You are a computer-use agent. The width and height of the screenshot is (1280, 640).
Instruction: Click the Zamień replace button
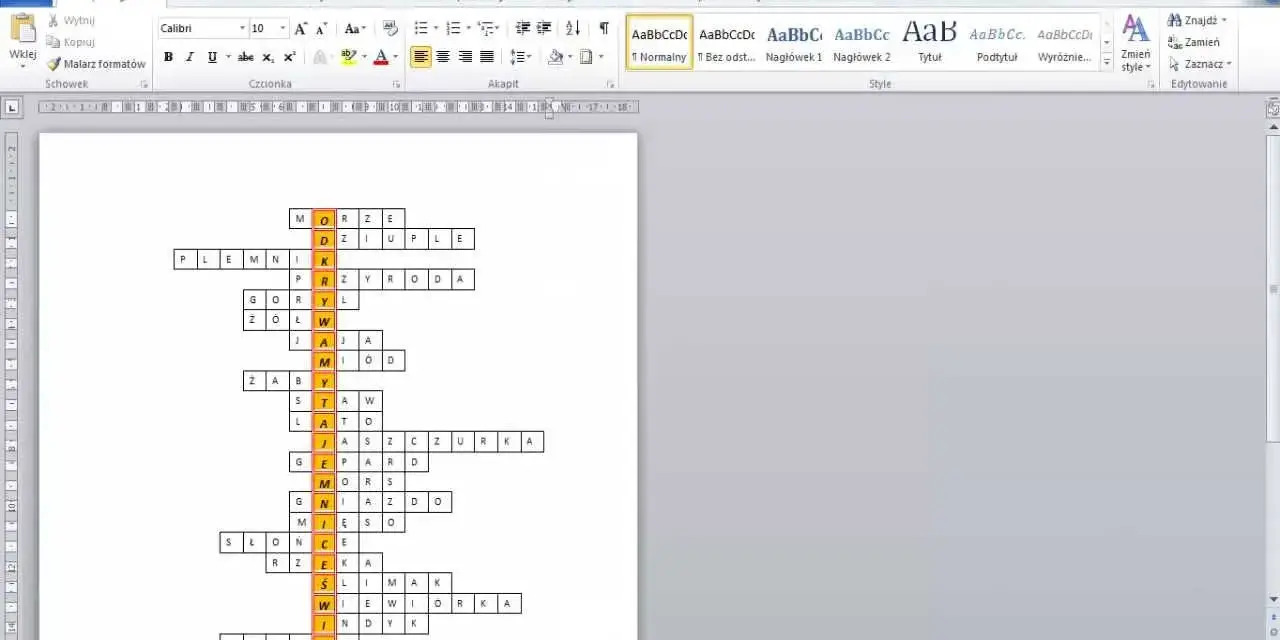1194,42
